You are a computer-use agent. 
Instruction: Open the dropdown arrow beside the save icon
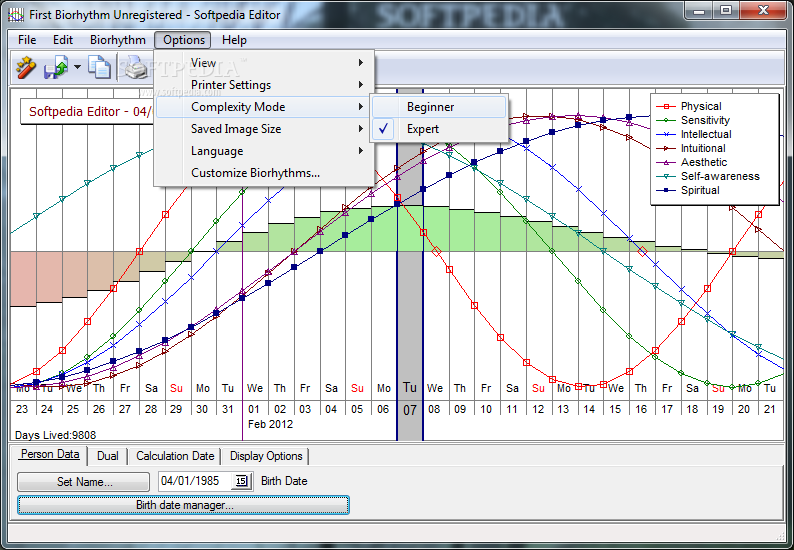click(77, 67)
